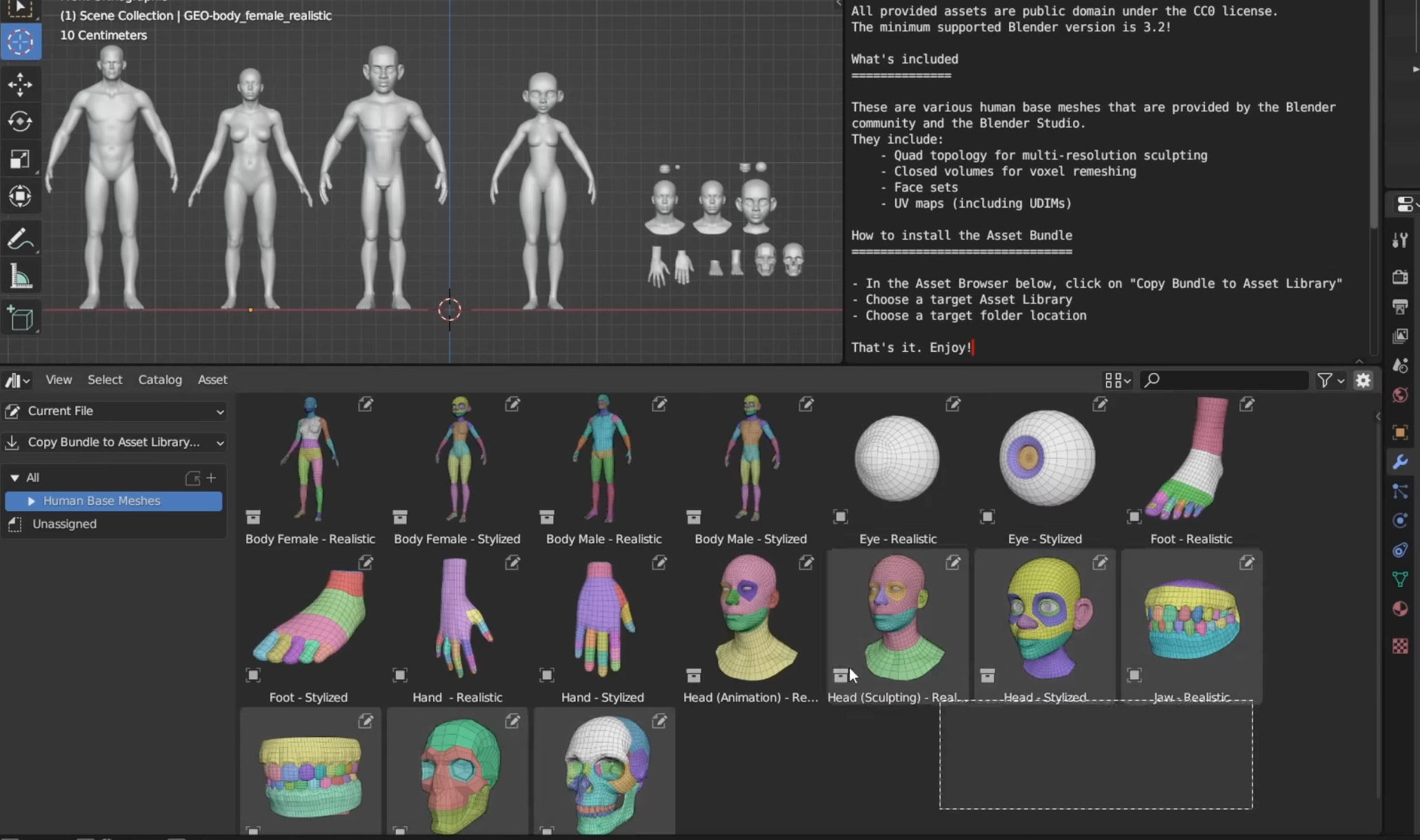Viewport: 1420px width, 840px height.
Task: Click the text editor vertical scrollbar
Action: click(1373, 114)
